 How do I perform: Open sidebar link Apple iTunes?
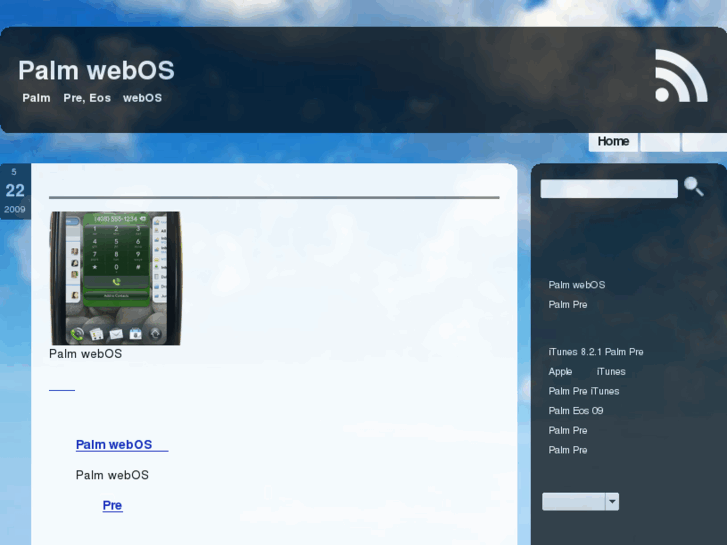pyautogui.click(x=587, y=372)
